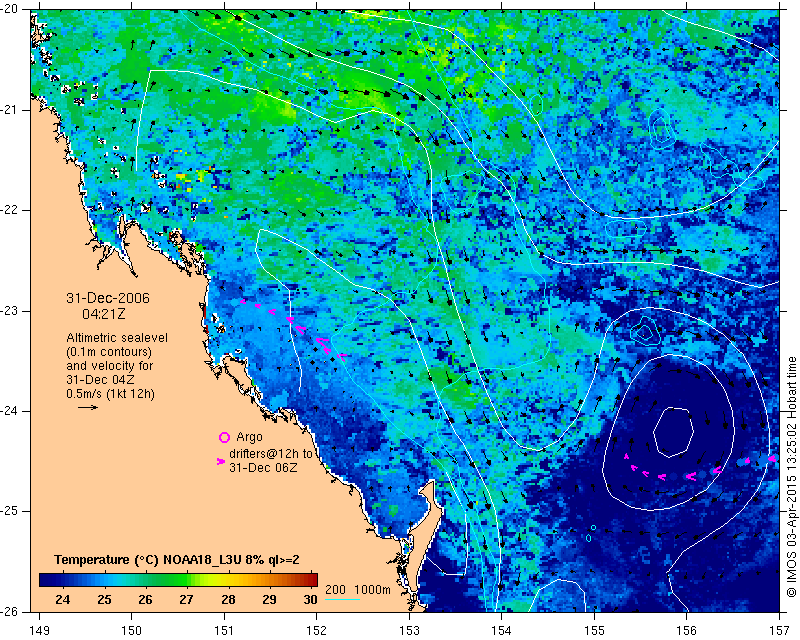Click the "drifters@12h to" legend text
The width and height of the screenshot is (800, 640).
270,454
